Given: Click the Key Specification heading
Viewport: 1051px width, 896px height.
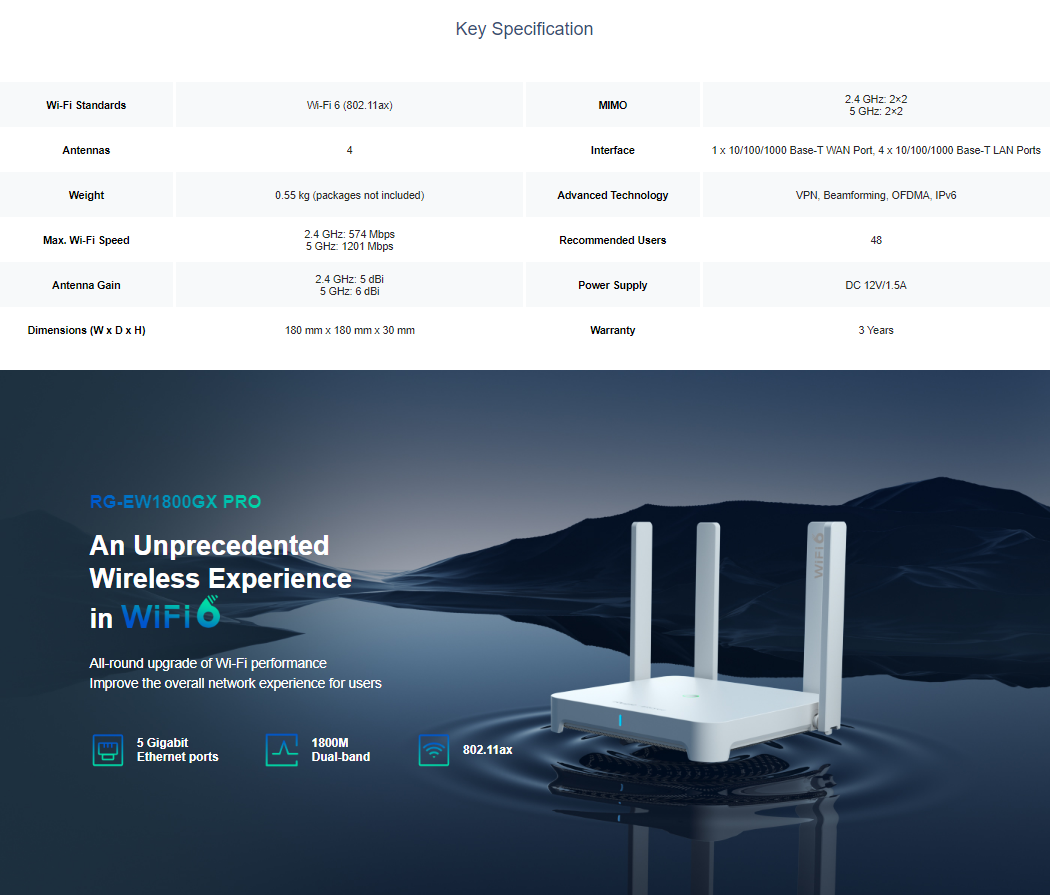Looking at the screenshot, I should [524, 29].
